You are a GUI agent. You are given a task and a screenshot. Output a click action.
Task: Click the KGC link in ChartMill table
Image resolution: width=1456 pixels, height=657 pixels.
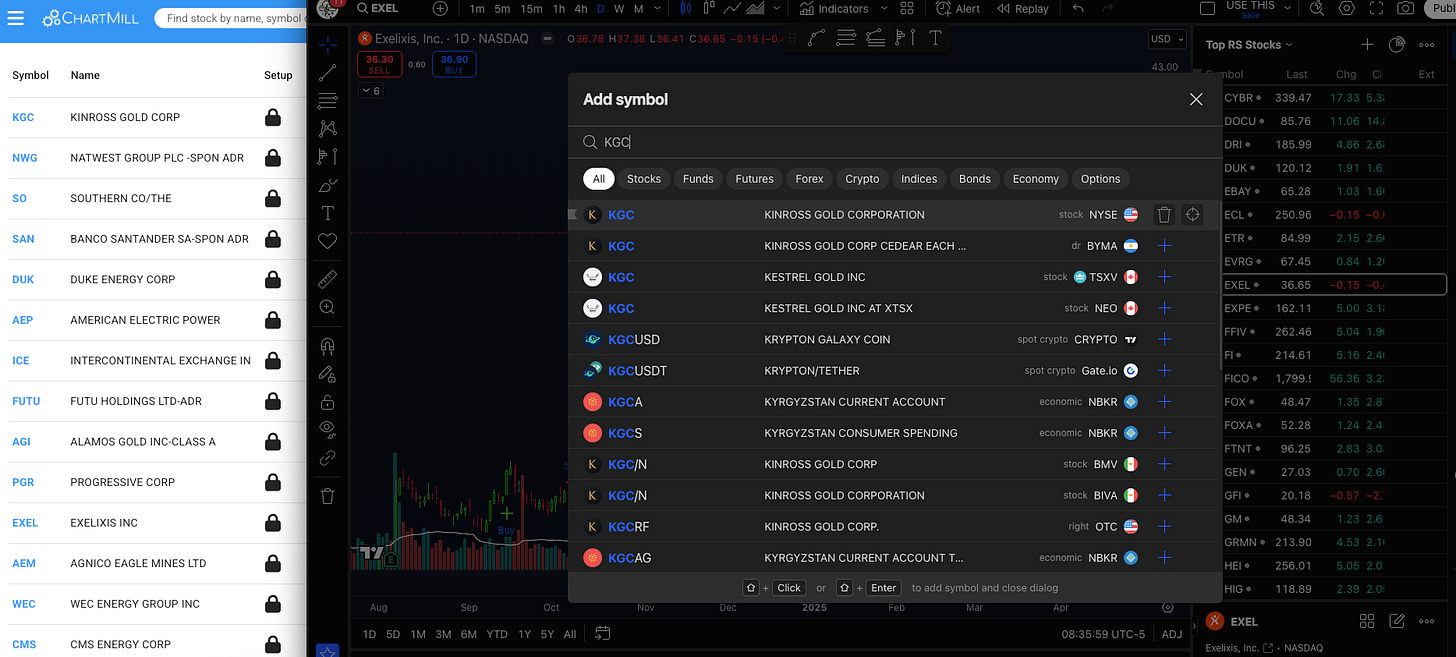(x=23, y=117)
